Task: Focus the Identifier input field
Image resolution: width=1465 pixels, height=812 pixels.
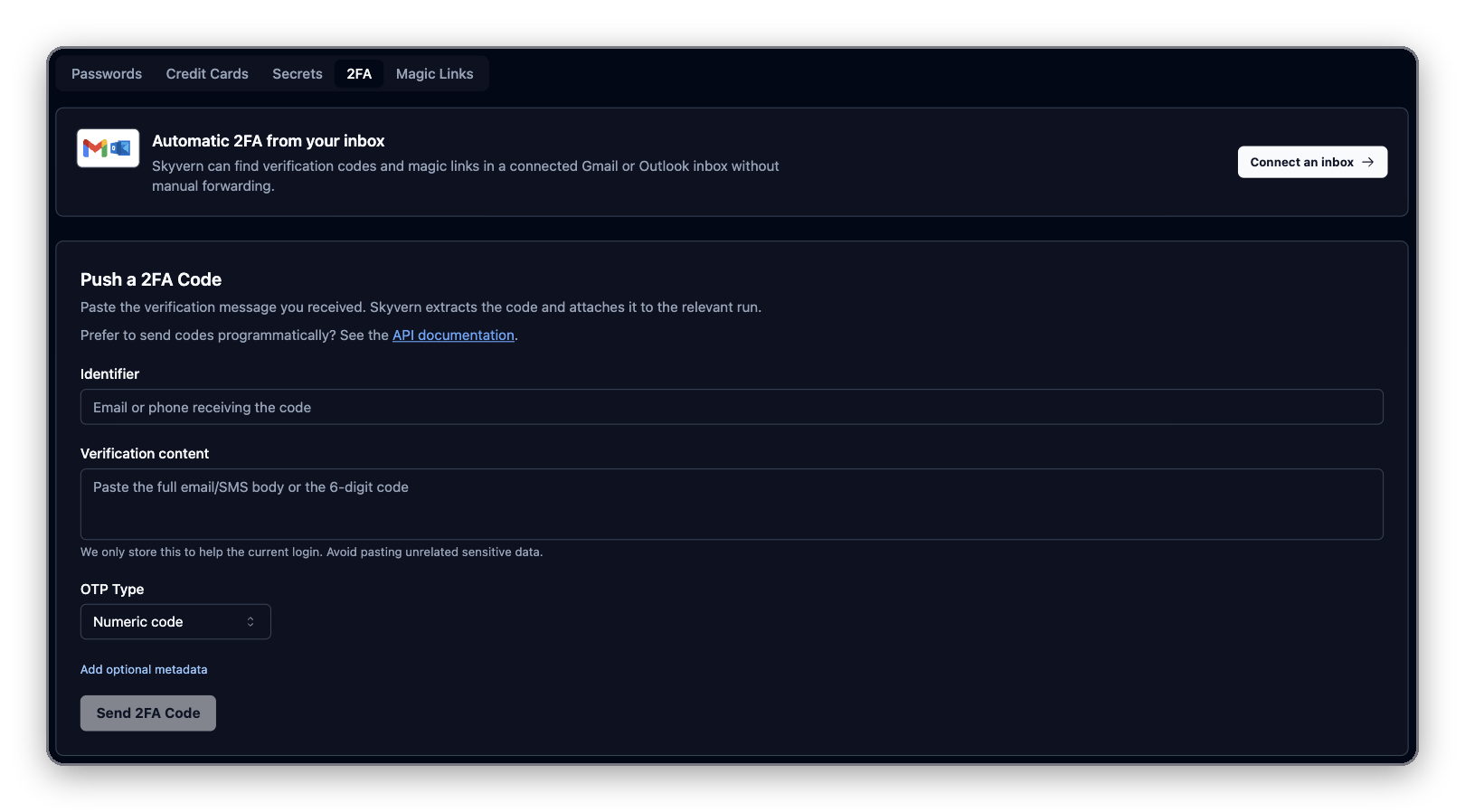Action: (732, 407)
